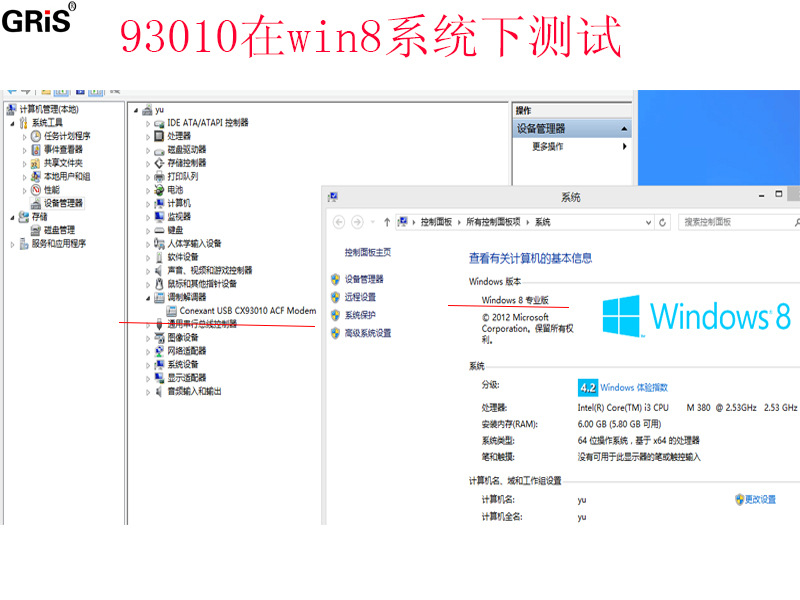Click Local Users and Groups (本地用户和组) icon

point(36,177)
